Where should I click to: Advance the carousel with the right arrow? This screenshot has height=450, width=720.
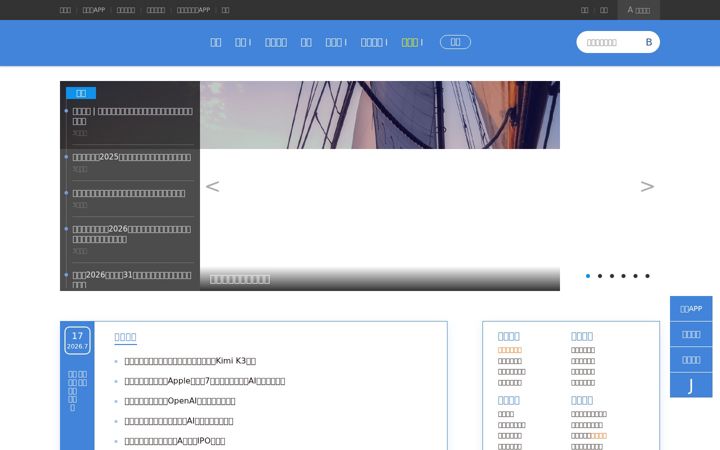click(647, 186)
